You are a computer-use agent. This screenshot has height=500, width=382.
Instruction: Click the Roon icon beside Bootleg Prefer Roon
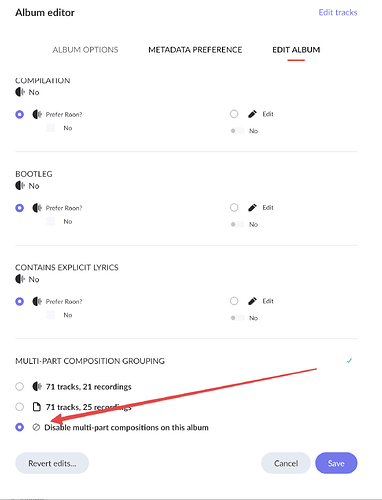(37, 208)
